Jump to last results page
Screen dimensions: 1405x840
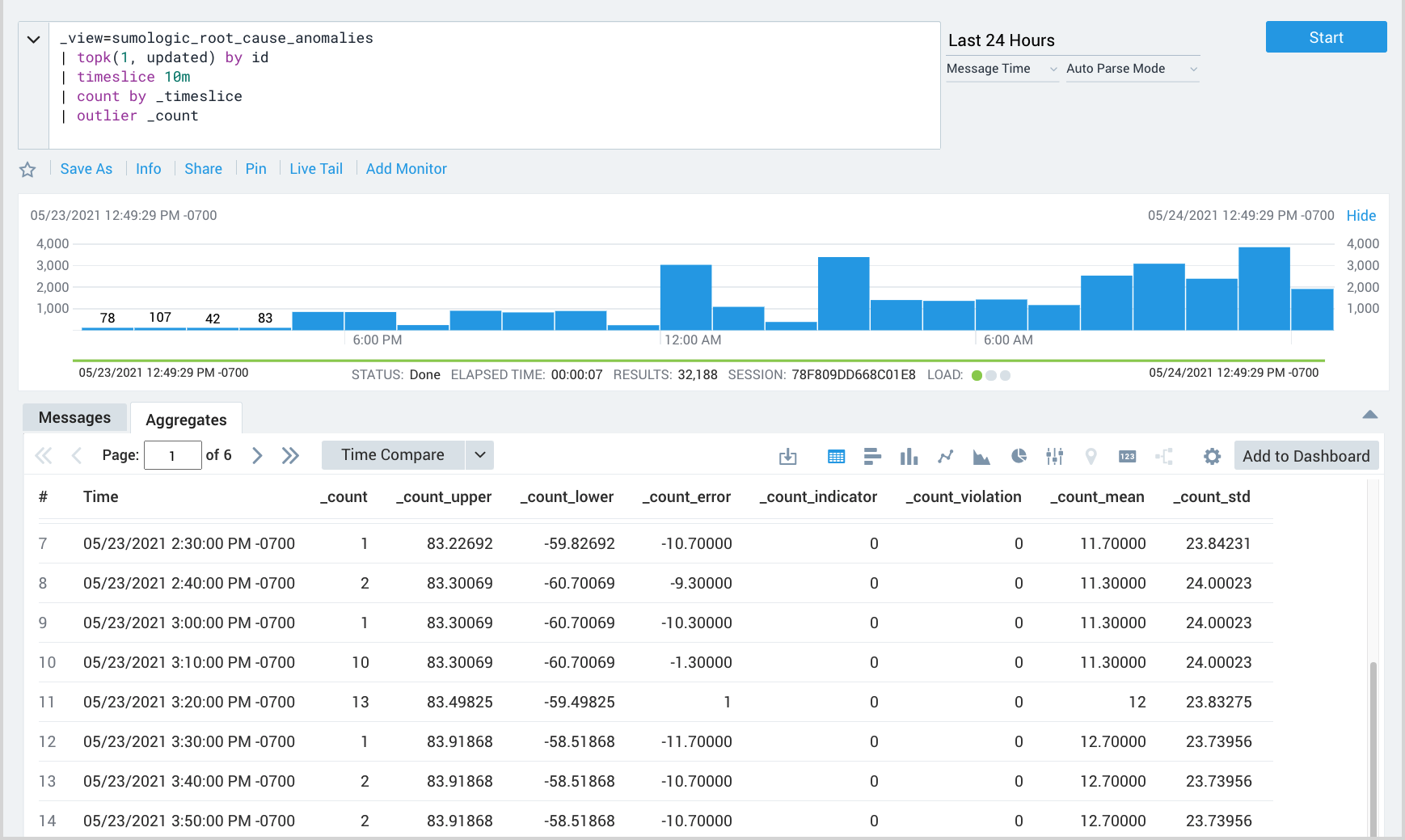tap(290, 455)
